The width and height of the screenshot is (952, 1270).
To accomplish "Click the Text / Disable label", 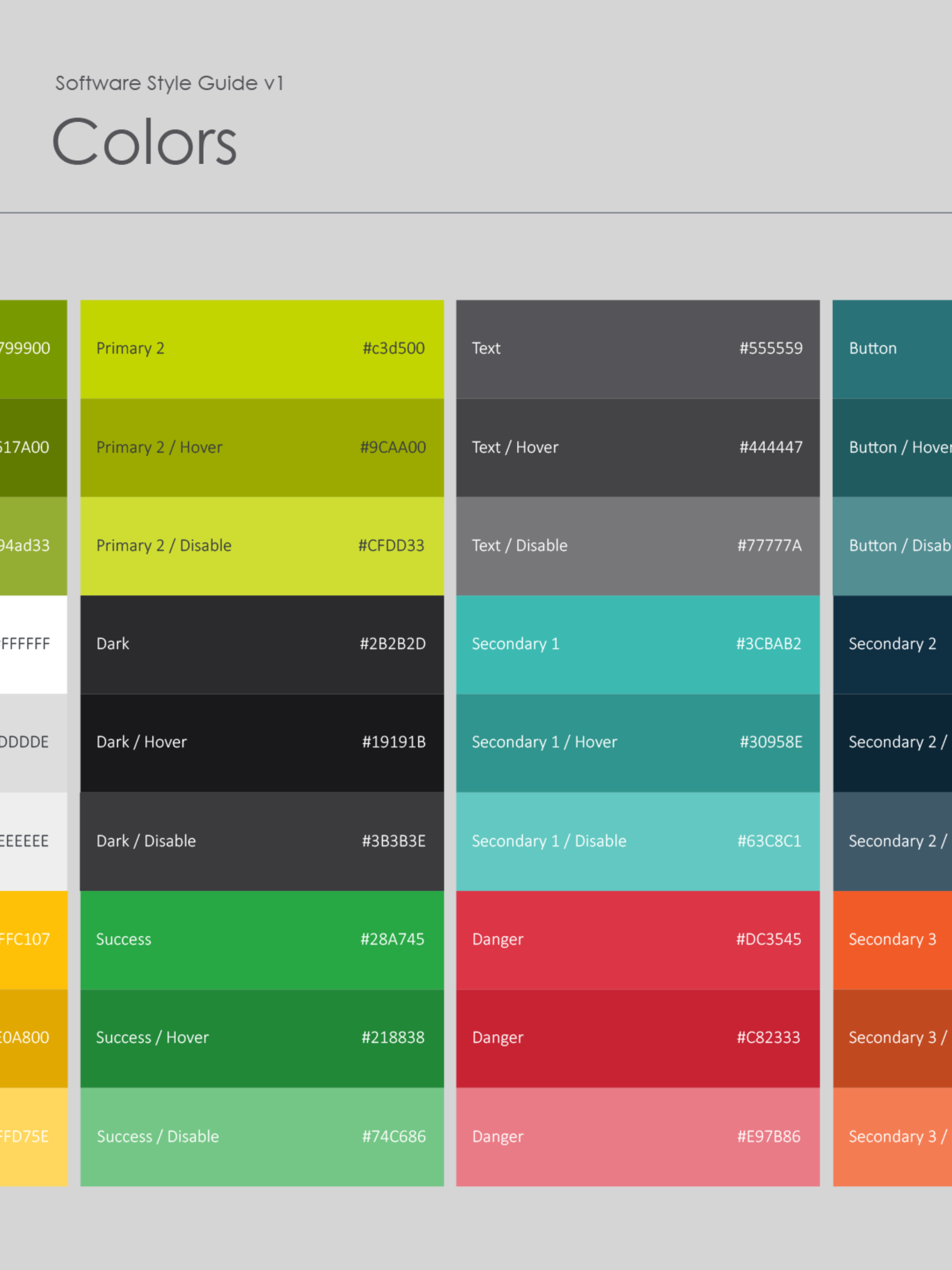I will tap(519, 546).
